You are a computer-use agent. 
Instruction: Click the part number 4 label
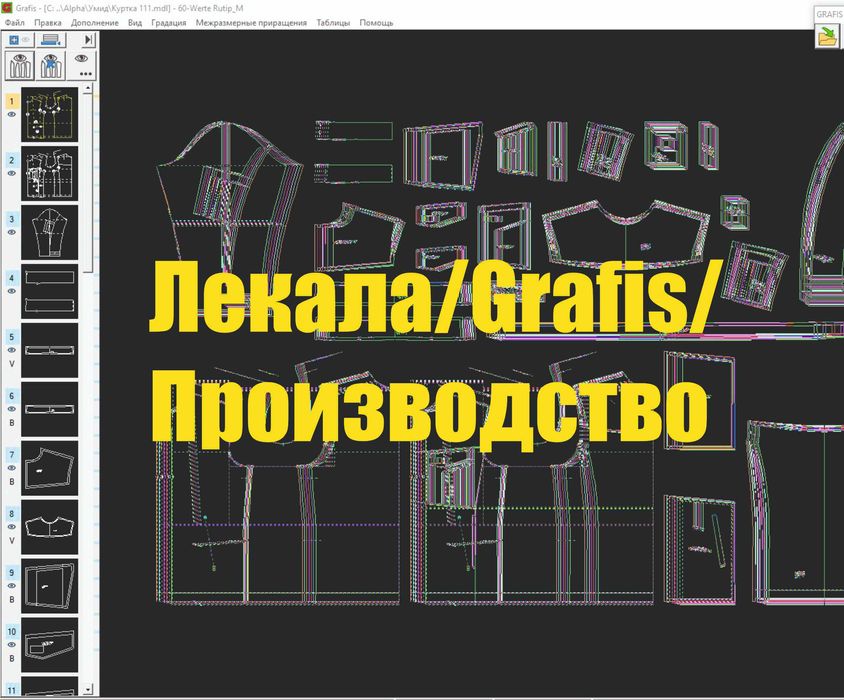12,278
